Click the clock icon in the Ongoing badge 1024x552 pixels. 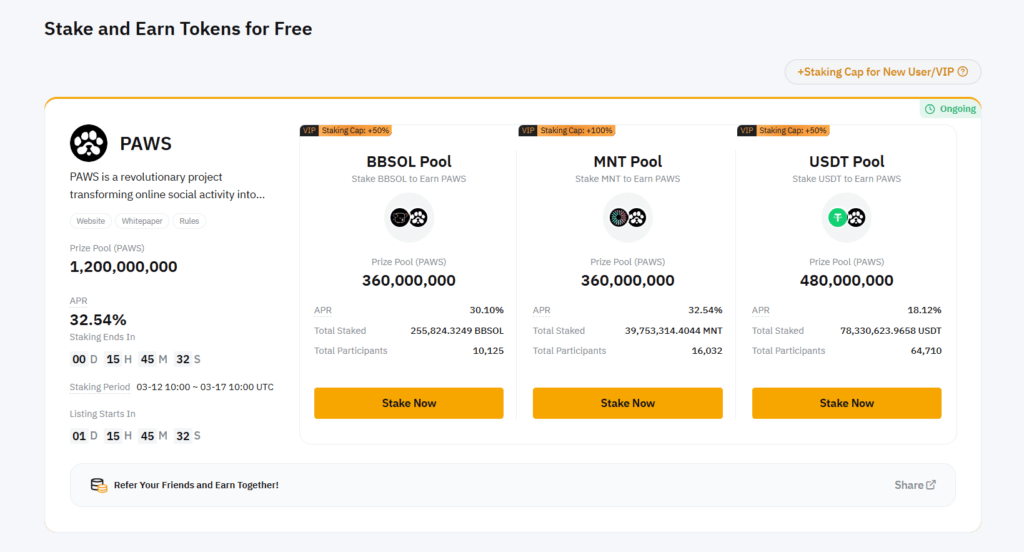pyautogui.click(x=930, y=109)
